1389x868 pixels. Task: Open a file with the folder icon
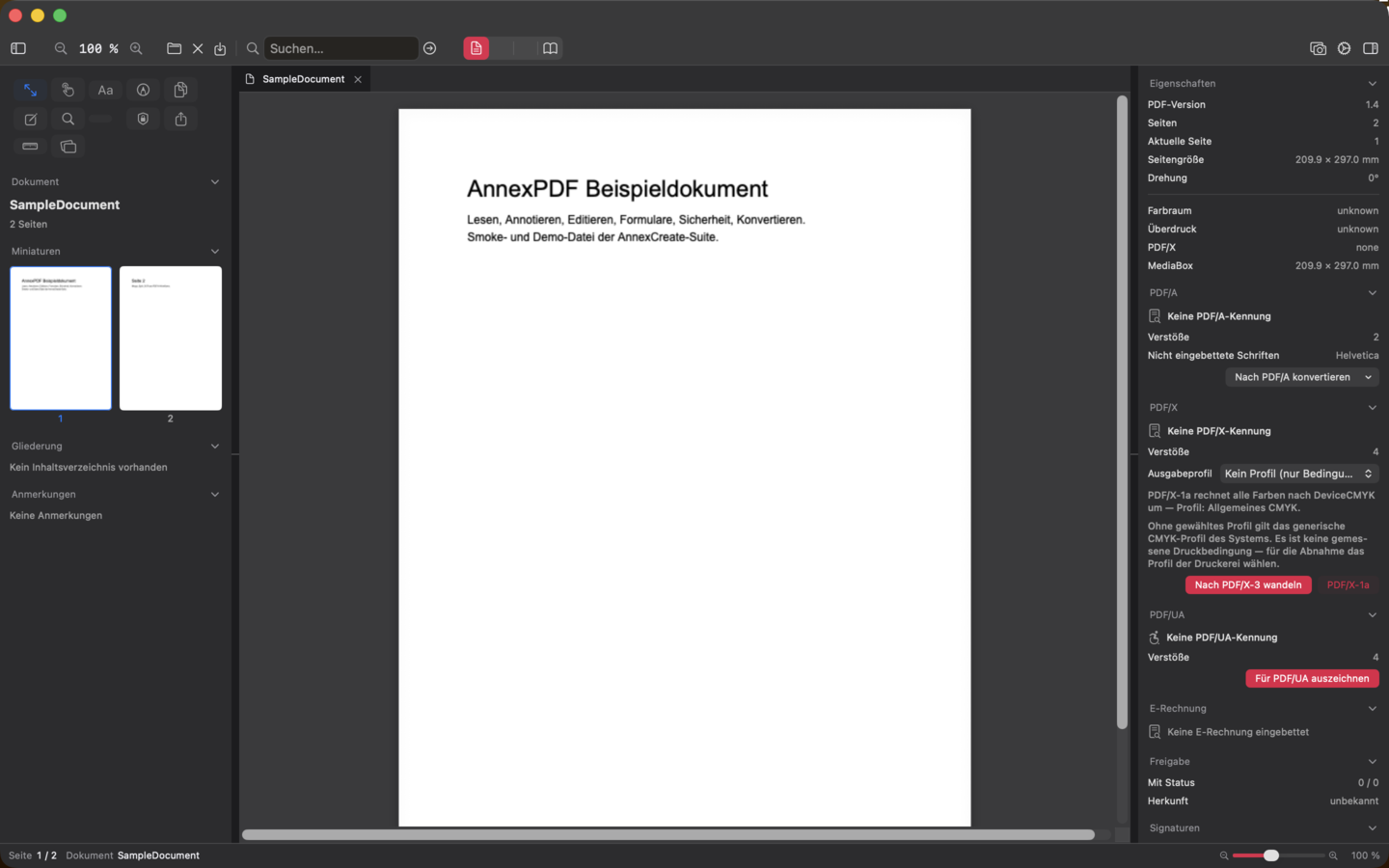click(175, 48)
